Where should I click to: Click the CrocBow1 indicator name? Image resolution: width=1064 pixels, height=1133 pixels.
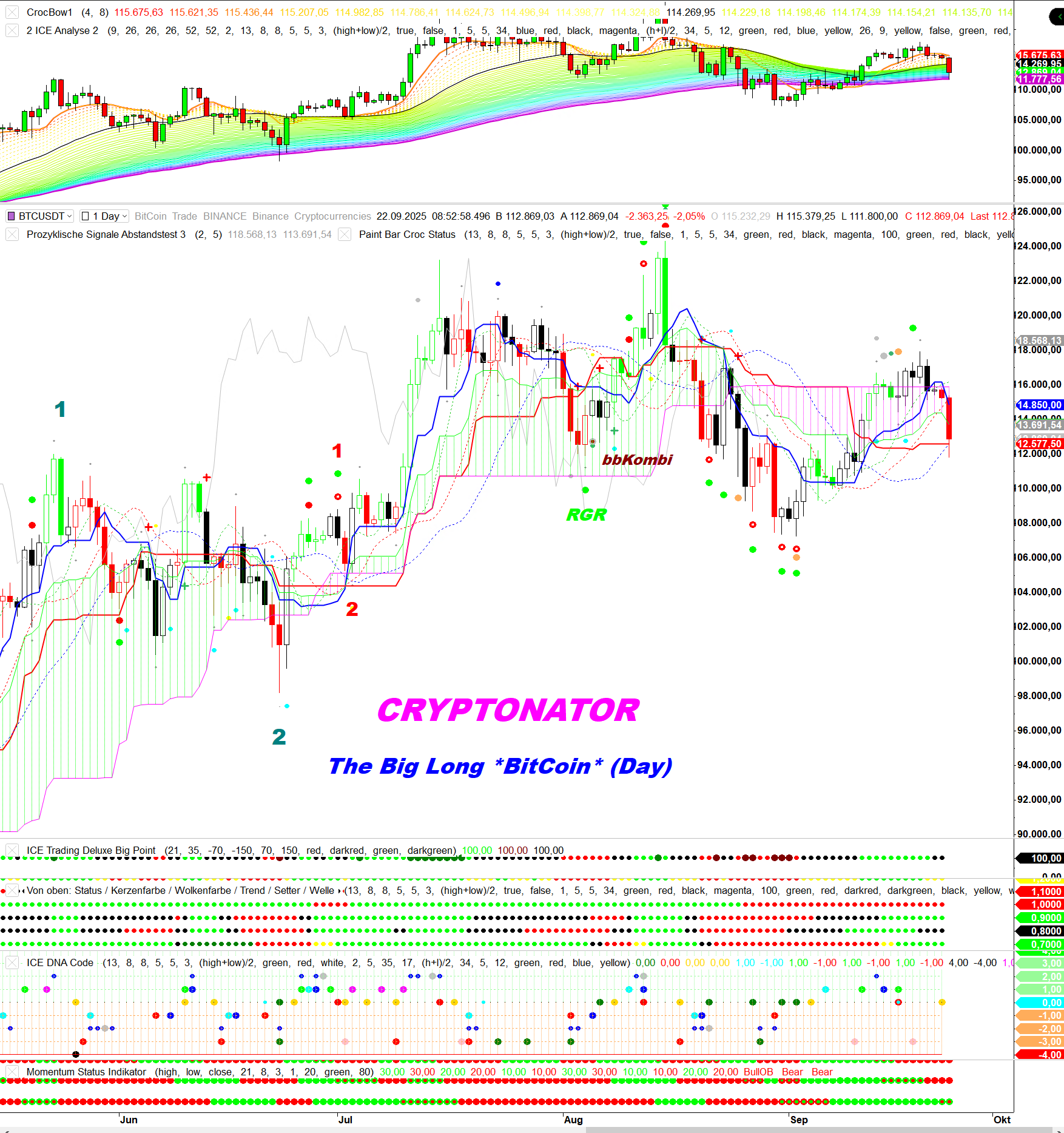(49, 12)
